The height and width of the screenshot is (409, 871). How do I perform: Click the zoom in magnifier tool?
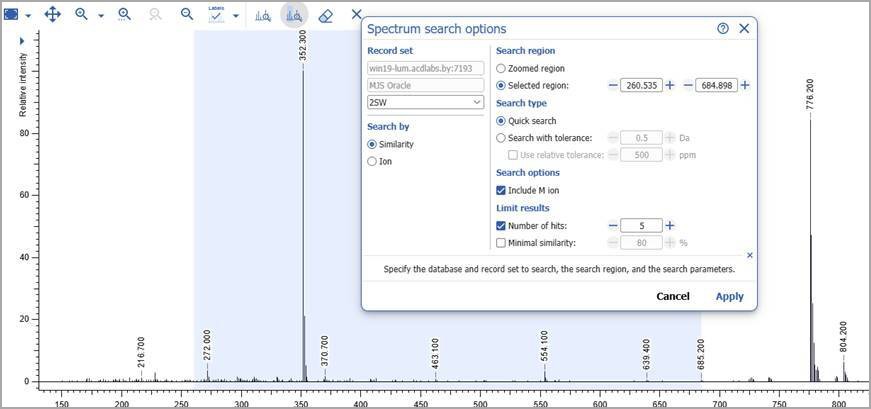[82, 14]
